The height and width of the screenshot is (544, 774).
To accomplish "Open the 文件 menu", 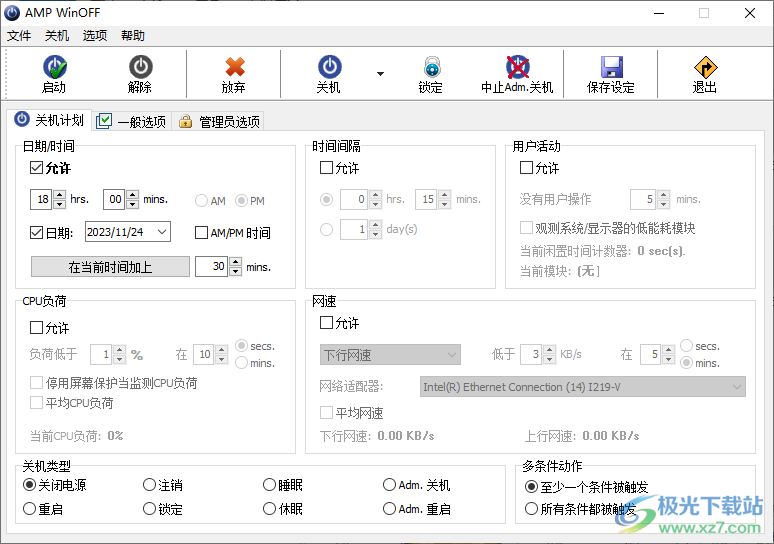I will click(19, 36).
